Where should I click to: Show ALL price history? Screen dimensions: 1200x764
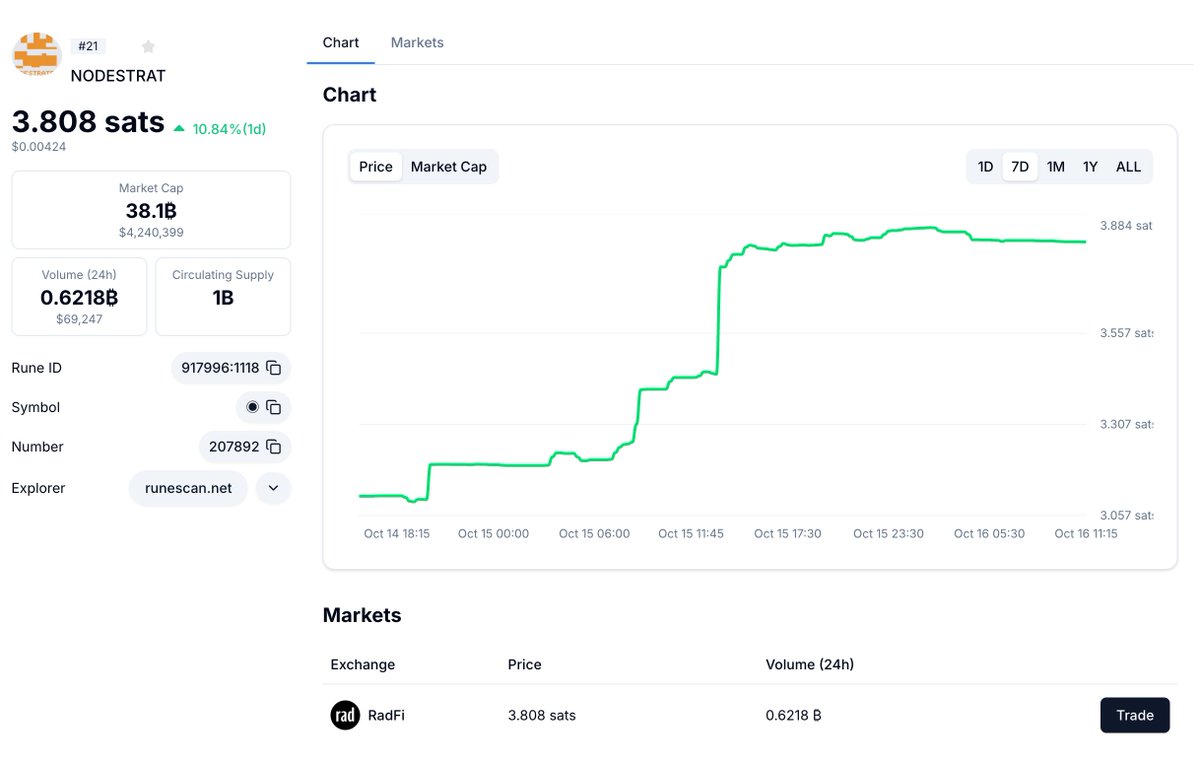(1128, 166)
